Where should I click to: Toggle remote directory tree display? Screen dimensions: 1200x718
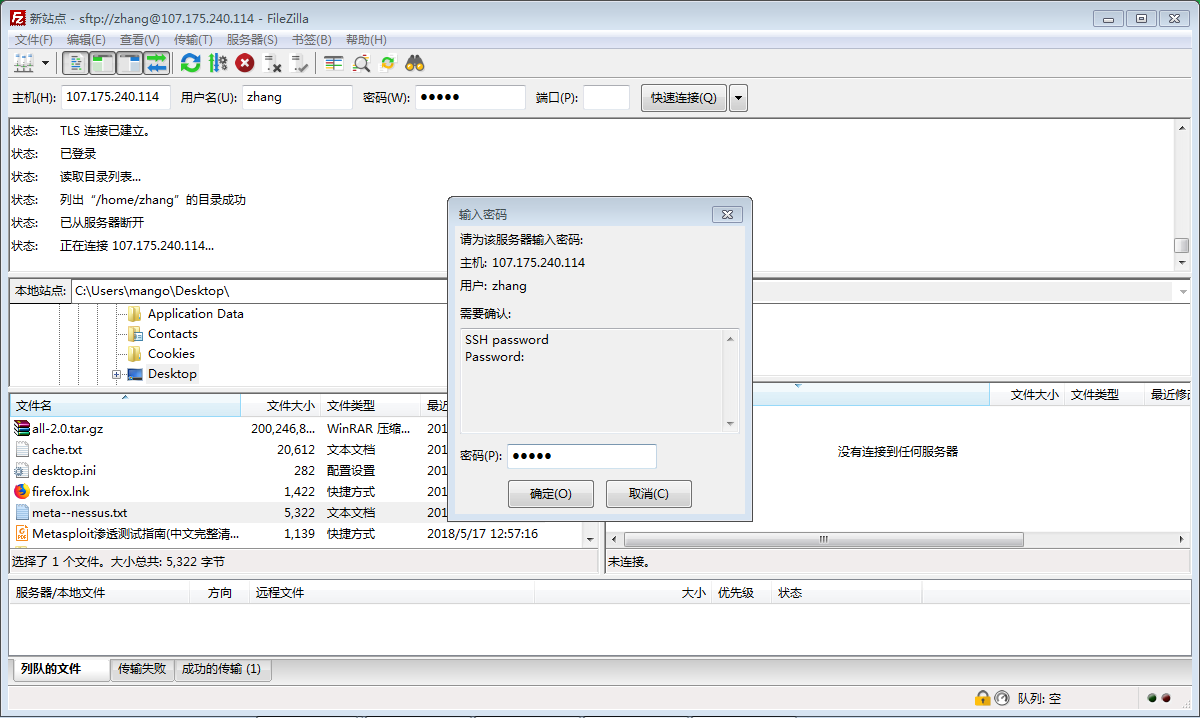[x=129, y=63]
